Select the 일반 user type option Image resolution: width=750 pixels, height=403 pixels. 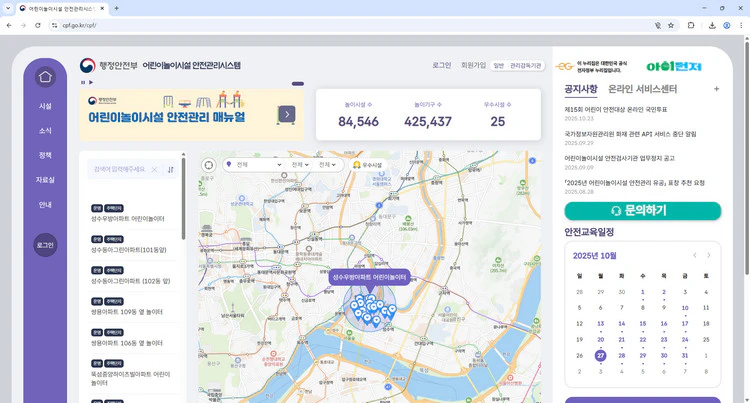coord(499,66)
